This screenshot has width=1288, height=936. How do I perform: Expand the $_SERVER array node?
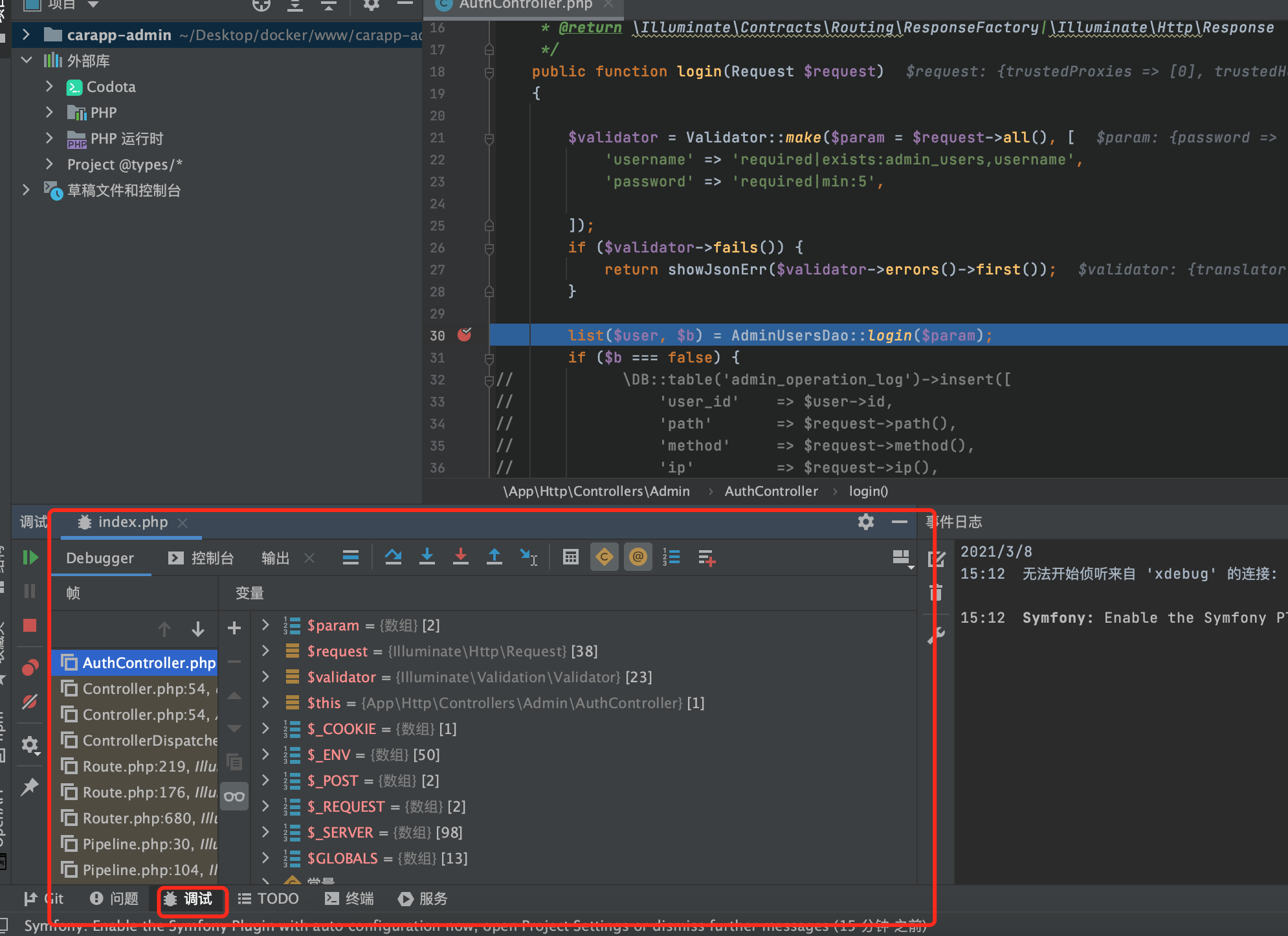265,832
